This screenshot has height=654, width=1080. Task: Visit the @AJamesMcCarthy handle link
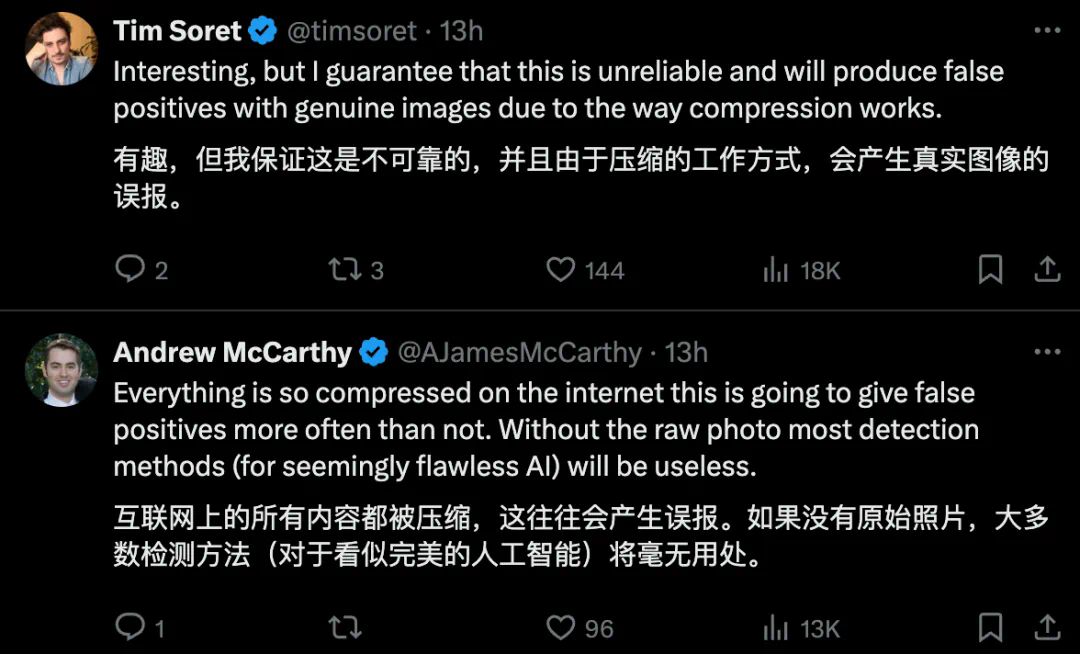519,352
